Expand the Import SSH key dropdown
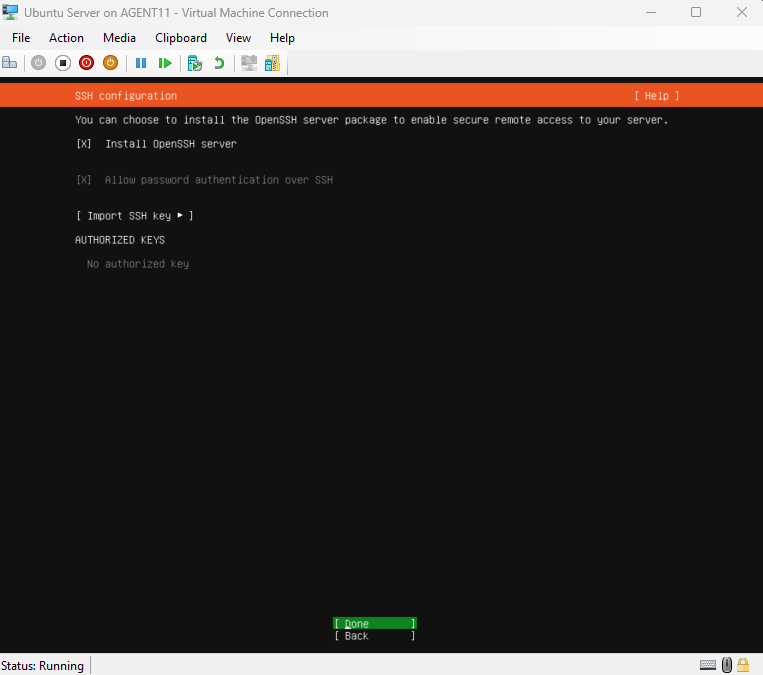The height and width of the screenshot is (675, 763). [134, 216]
